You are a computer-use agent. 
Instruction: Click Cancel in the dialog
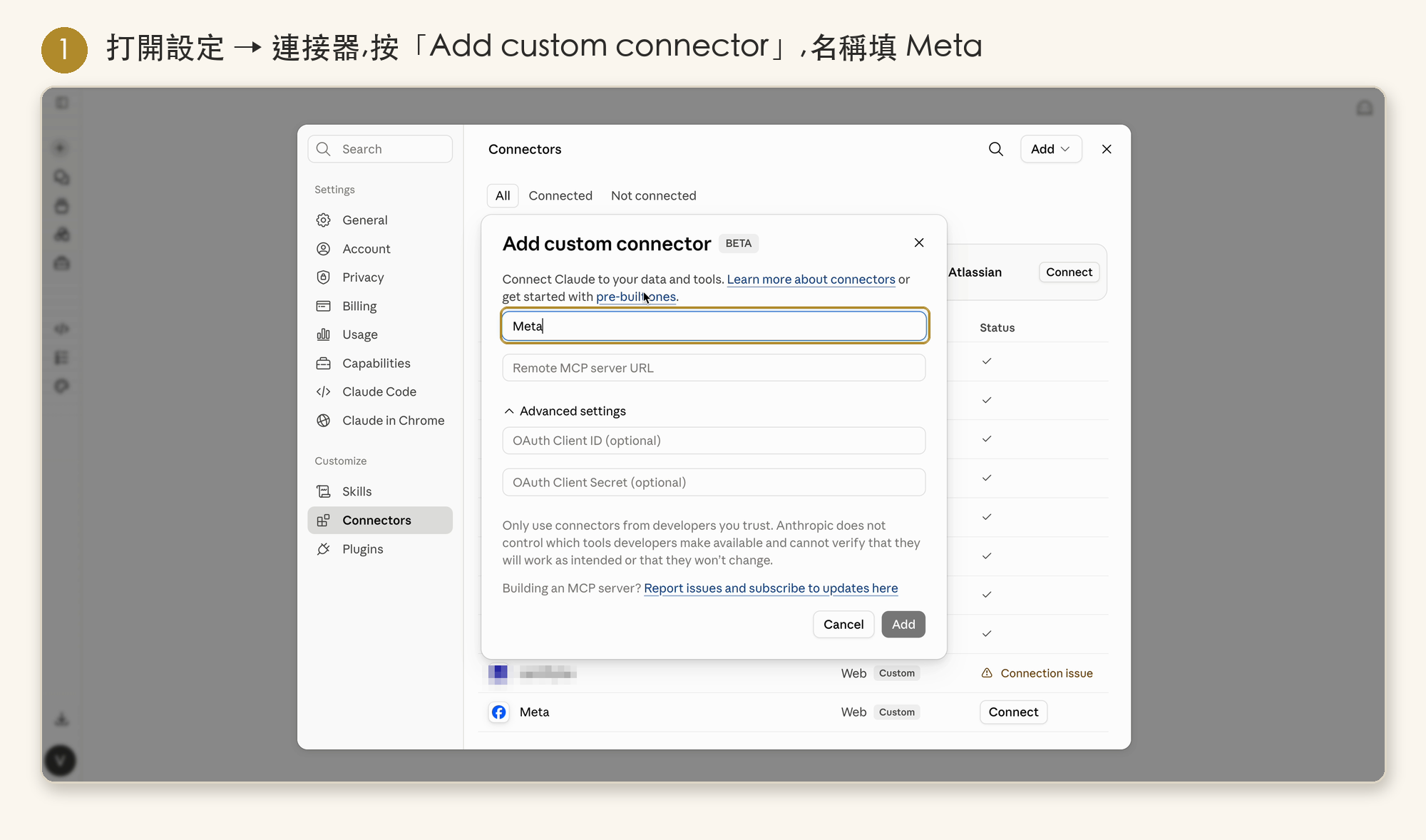point(843,625)
